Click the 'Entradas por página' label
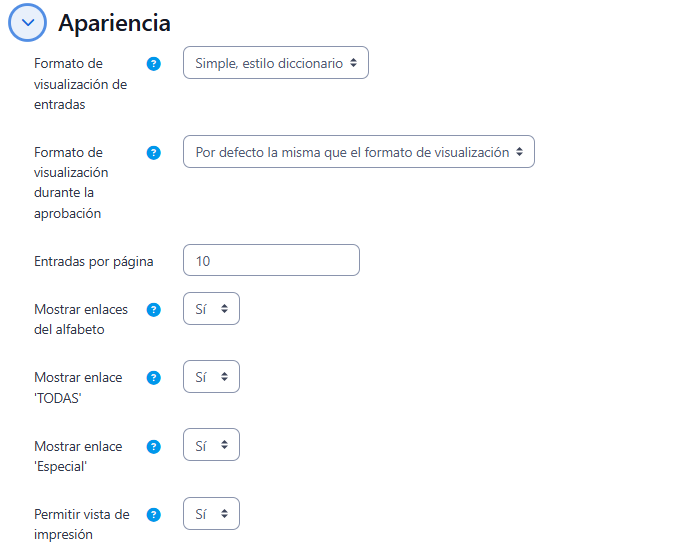 (x=93, y=261)
